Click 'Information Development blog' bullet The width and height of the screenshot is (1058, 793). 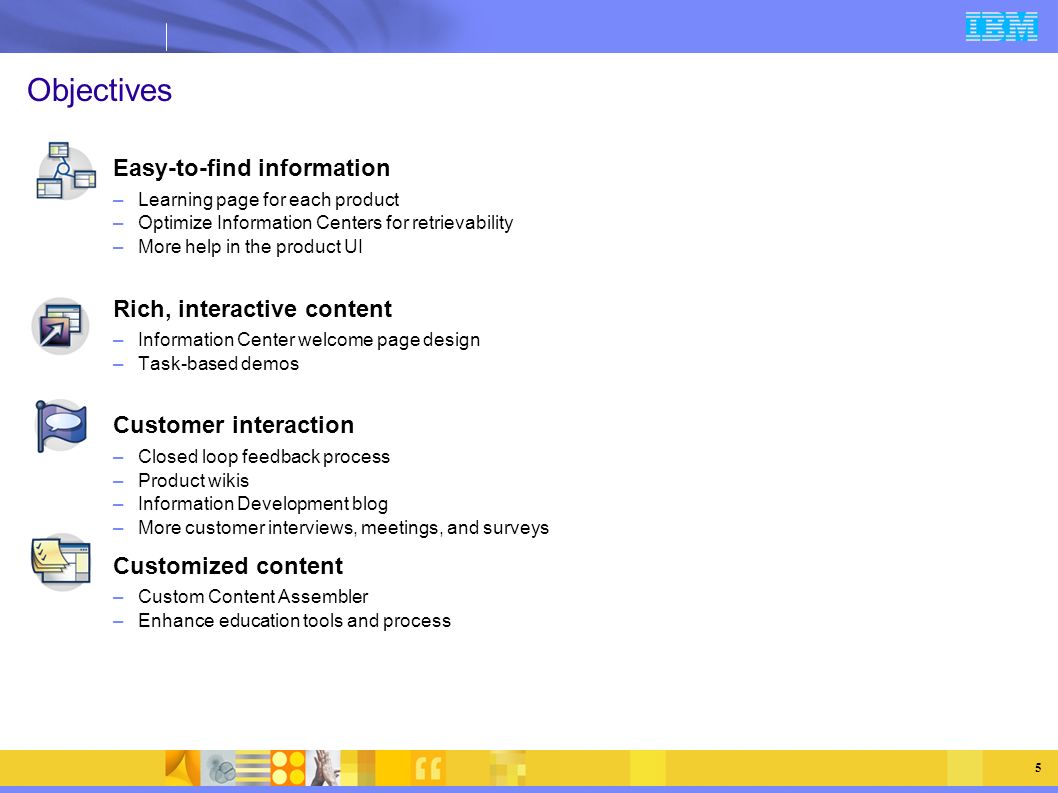[x=263, y=504]
